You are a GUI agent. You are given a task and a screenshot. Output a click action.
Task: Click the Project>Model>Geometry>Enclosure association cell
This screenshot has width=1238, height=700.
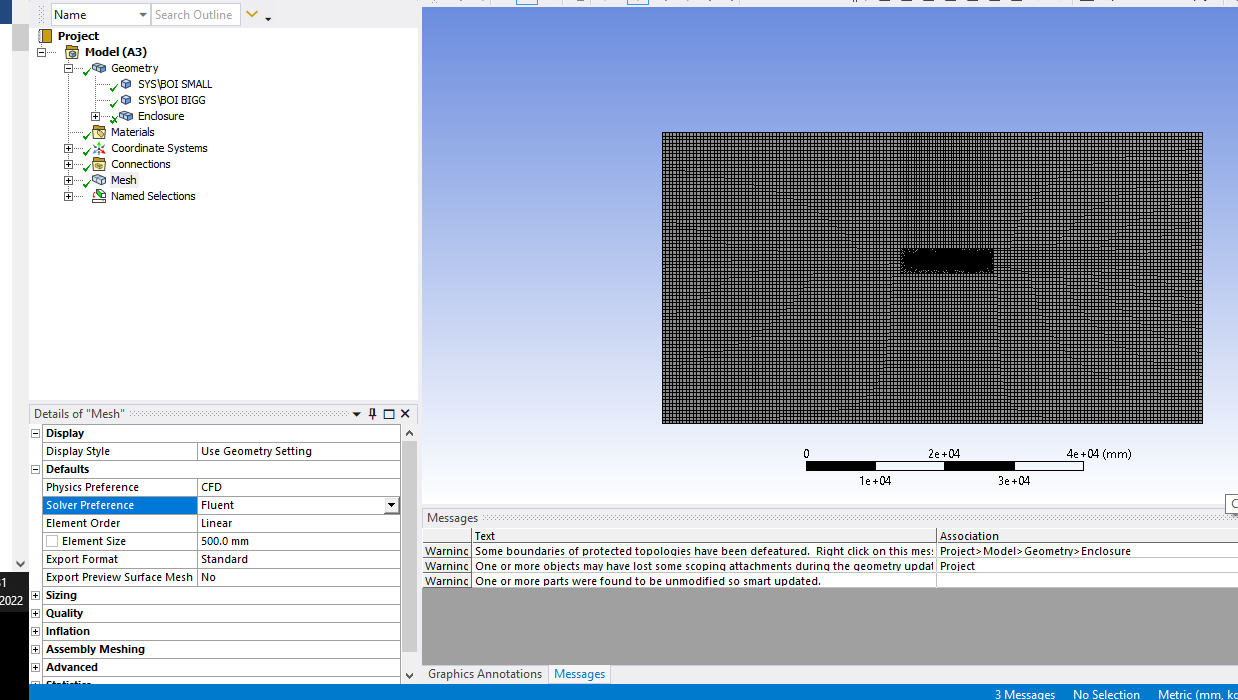(1087, 551)
